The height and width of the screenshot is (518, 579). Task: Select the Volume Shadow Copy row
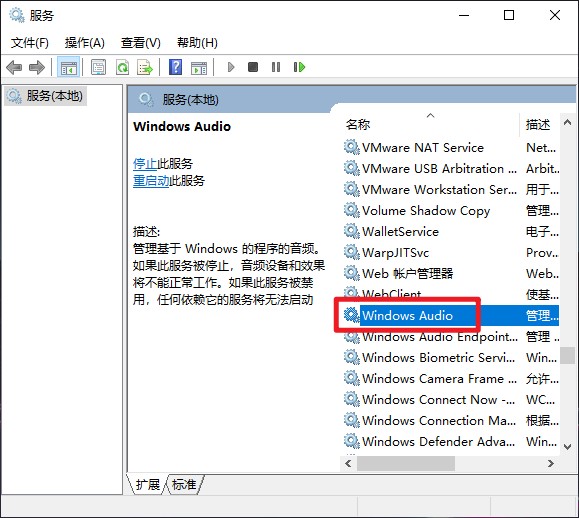[450, 210]
